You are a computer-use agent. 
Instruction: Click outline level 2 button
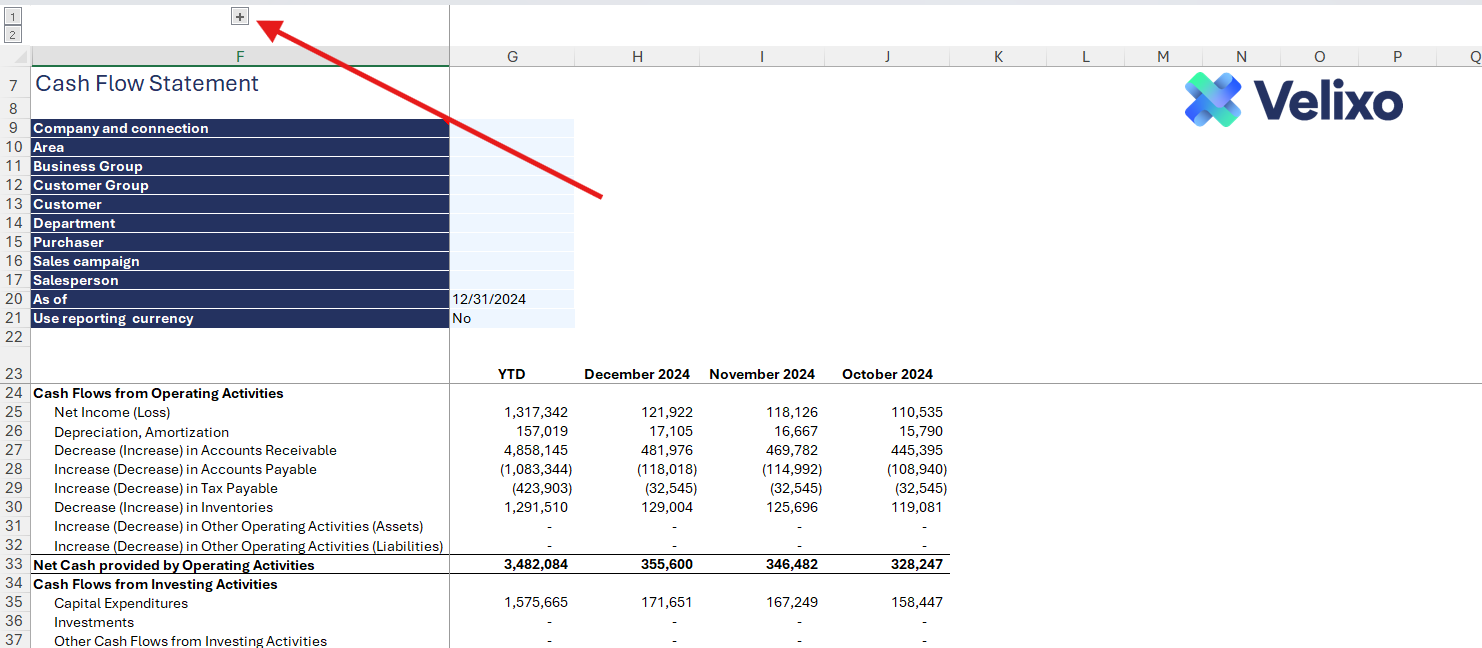click(12, 35)
